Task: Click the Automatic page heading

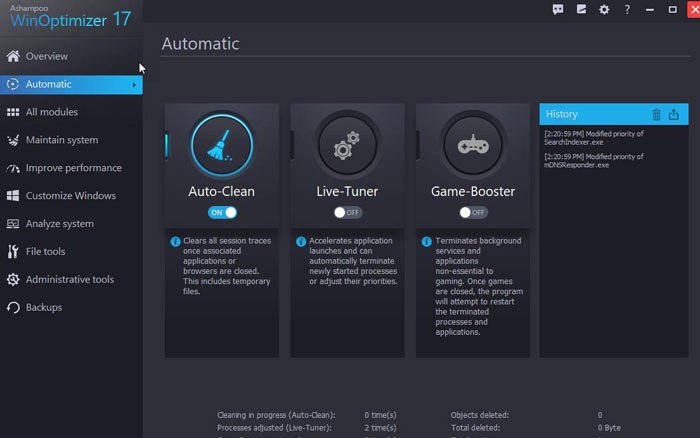Action: click(200, 44)
